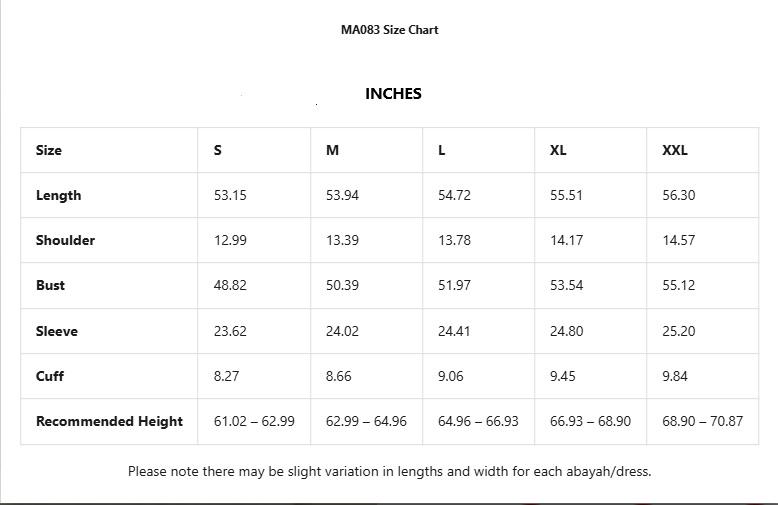Click the 50.39 bust value for M
The image size is (778, 505).
point(342,285)
